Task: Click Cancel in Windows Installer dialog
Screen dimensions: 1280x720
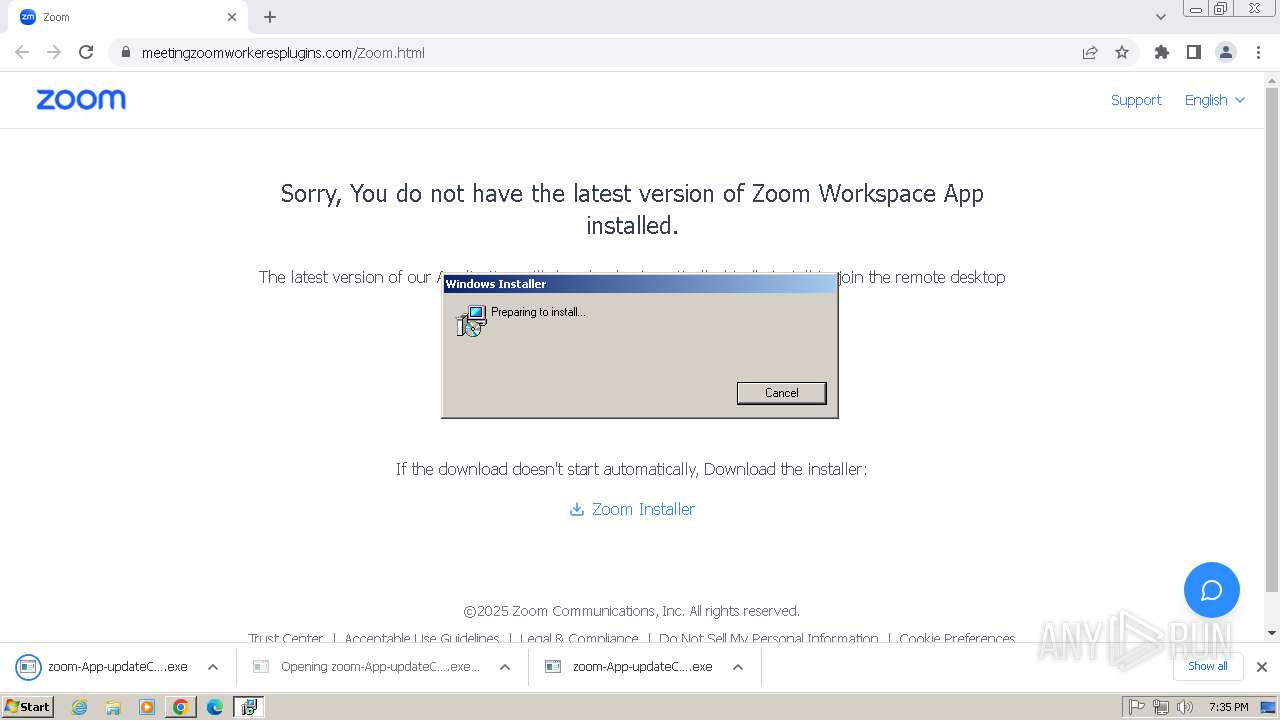Action: (x=781, y=393)
